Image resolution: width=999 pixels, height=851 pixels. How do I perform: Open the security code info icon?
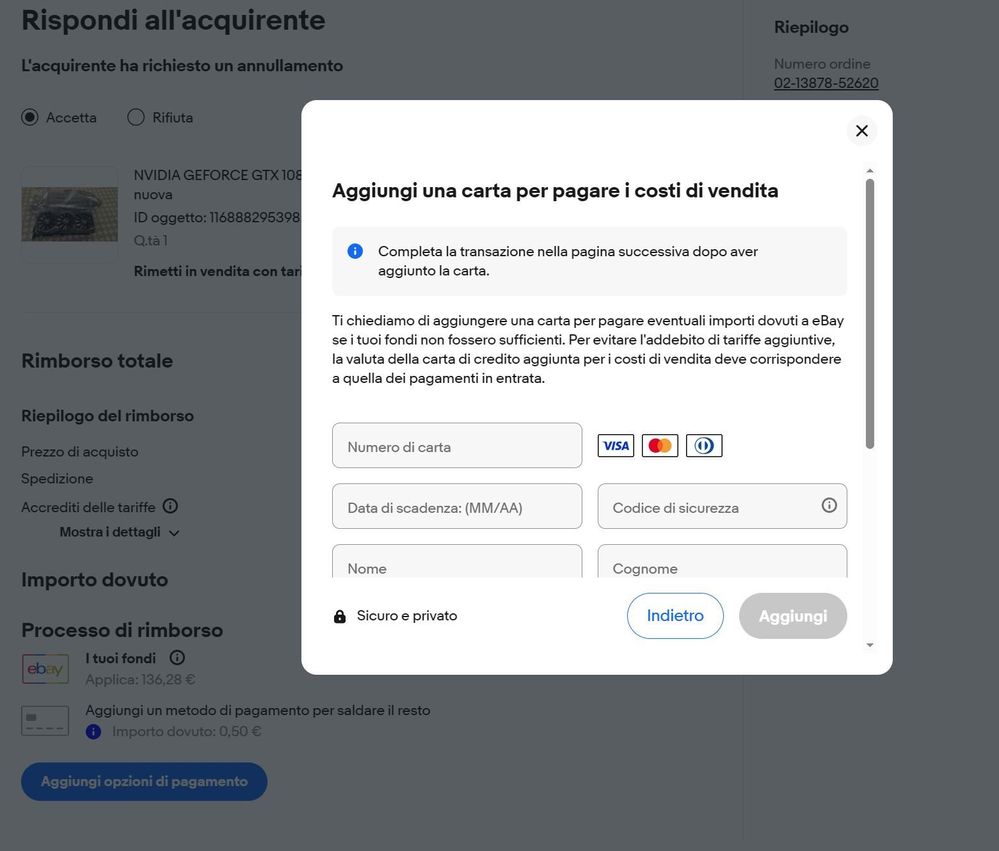point(828,505)
